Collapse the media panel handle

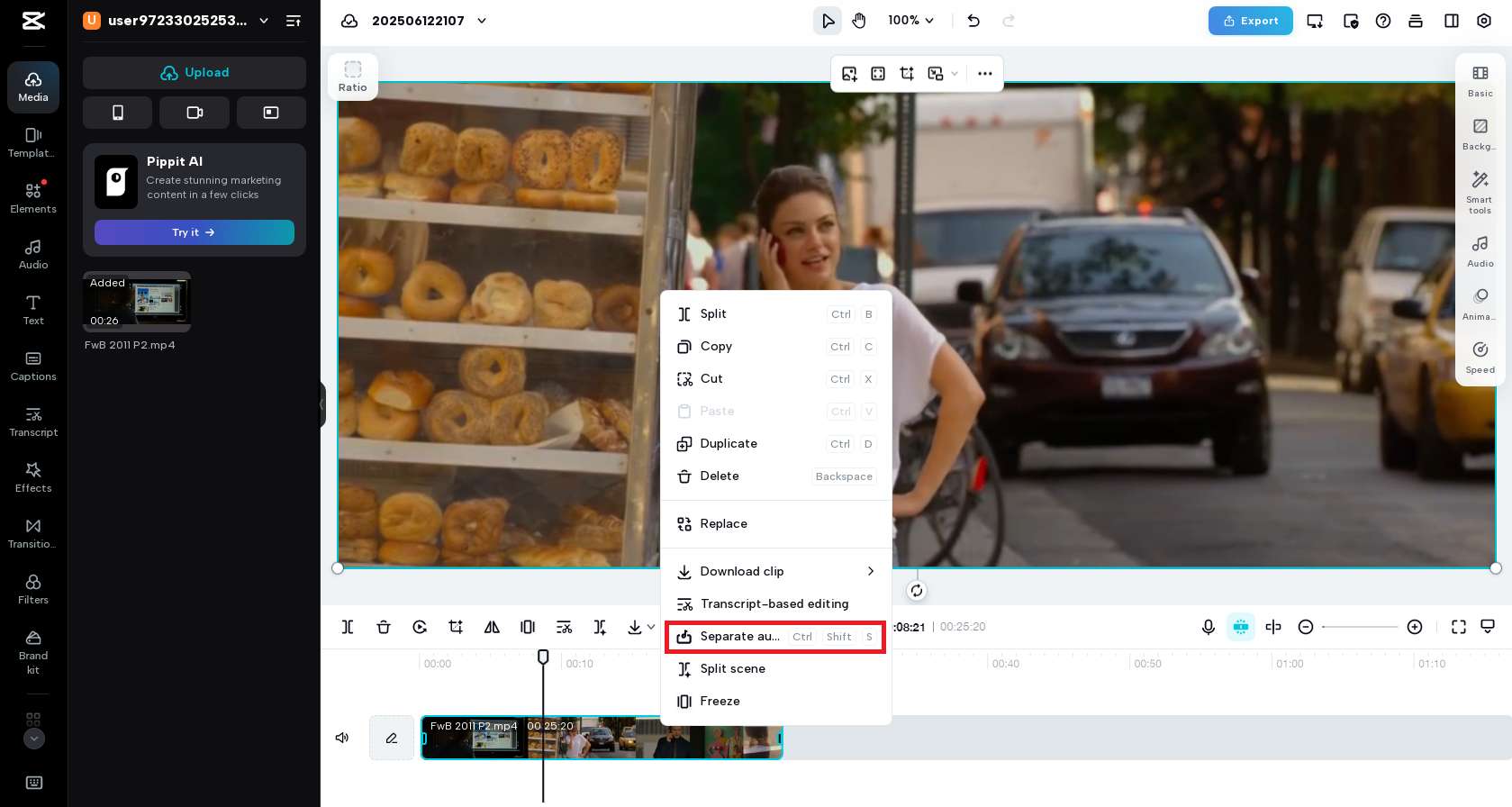click(322, 404)
